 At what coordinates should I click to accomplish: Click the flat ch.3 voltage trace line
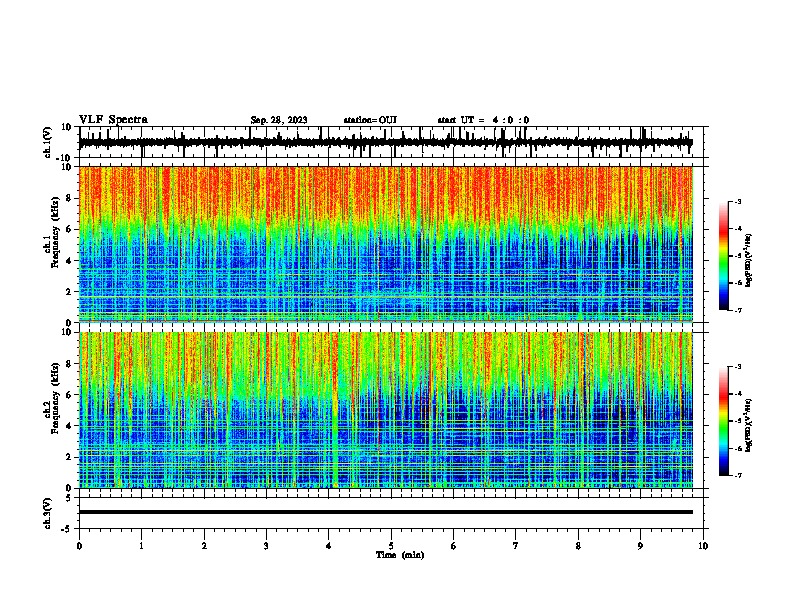tap(386, 512)
